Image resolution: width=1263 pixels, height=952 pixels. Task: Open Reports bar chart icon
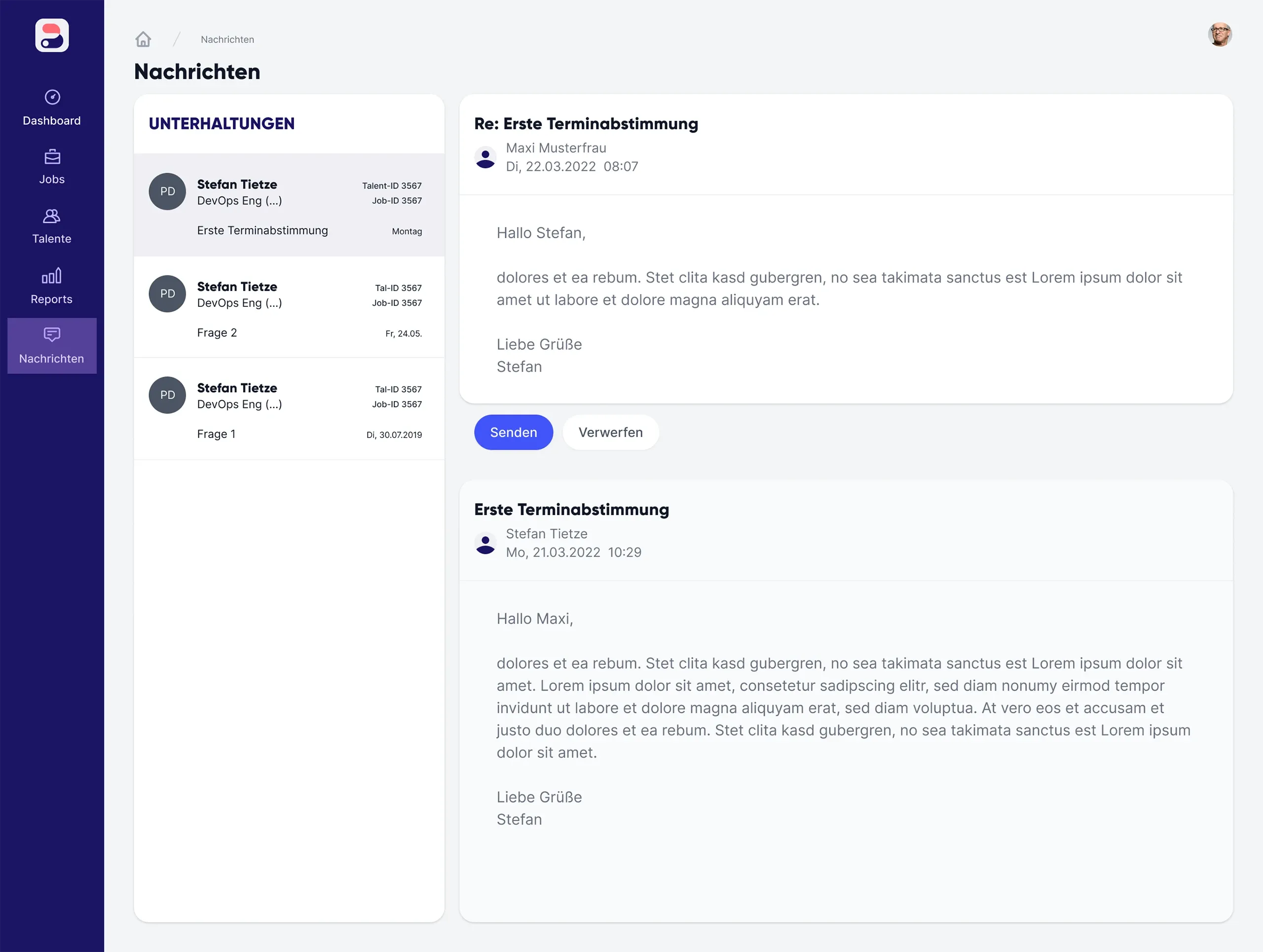52,276
